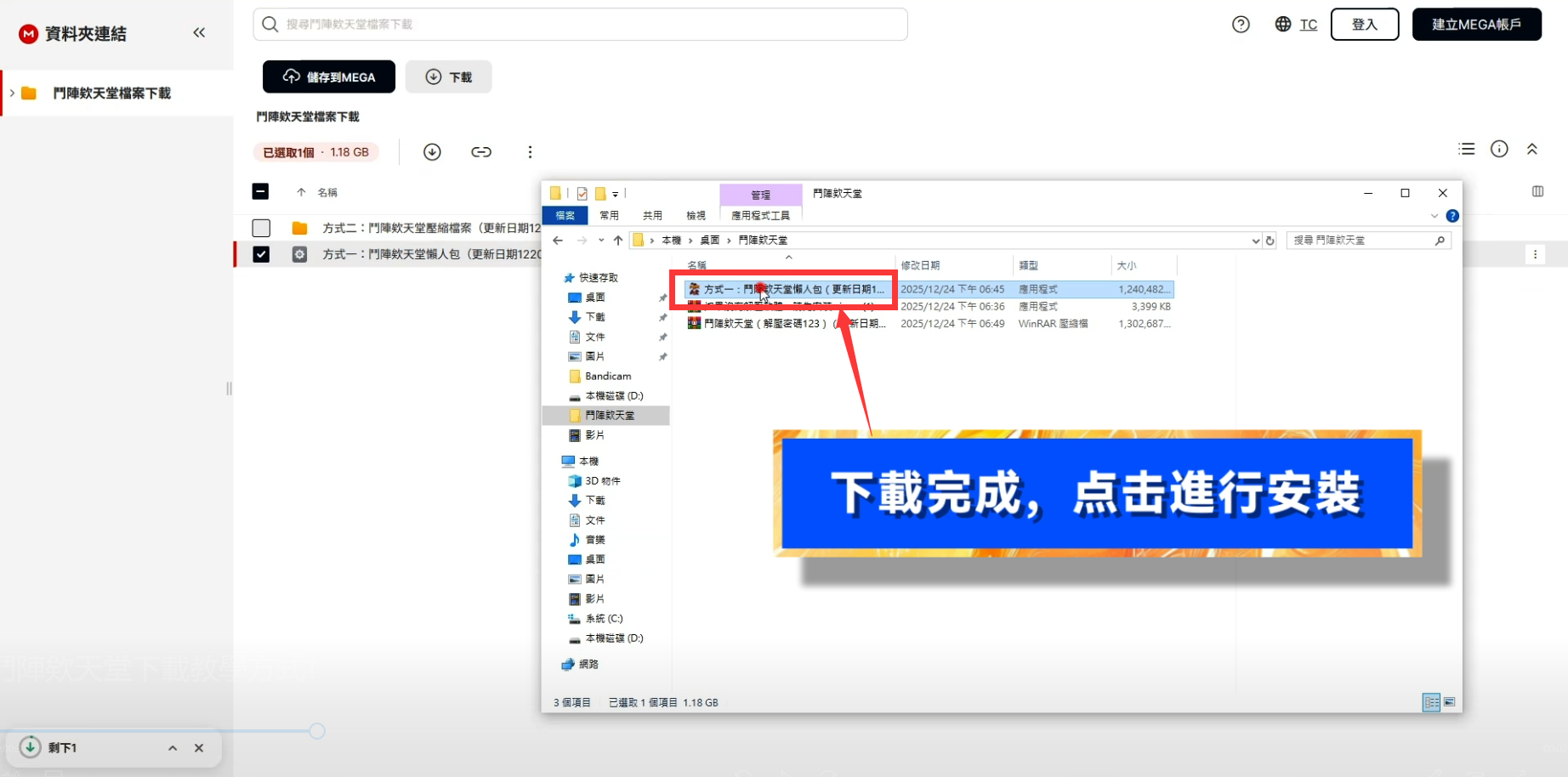This screenshot has height=777, width=1568.
Task: Open the info panel icon
Action: pyautogui.click(x=1498, y=148)
